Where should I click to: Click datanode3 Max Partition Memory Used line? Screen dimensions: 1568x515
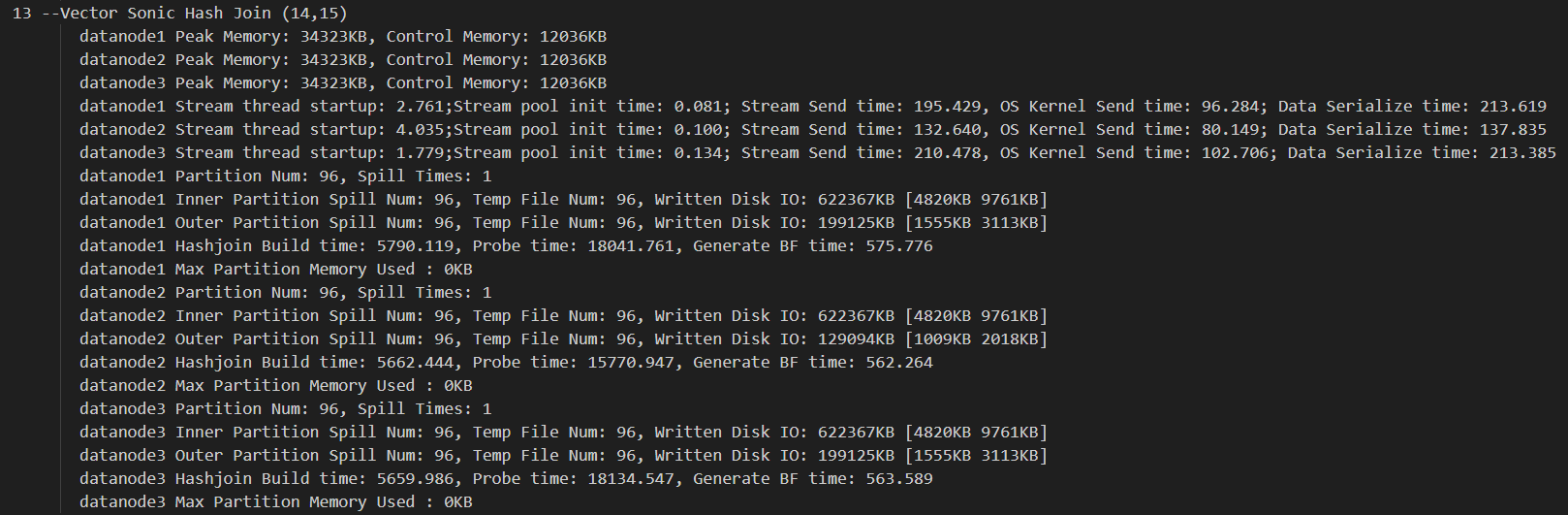point(276,502)
